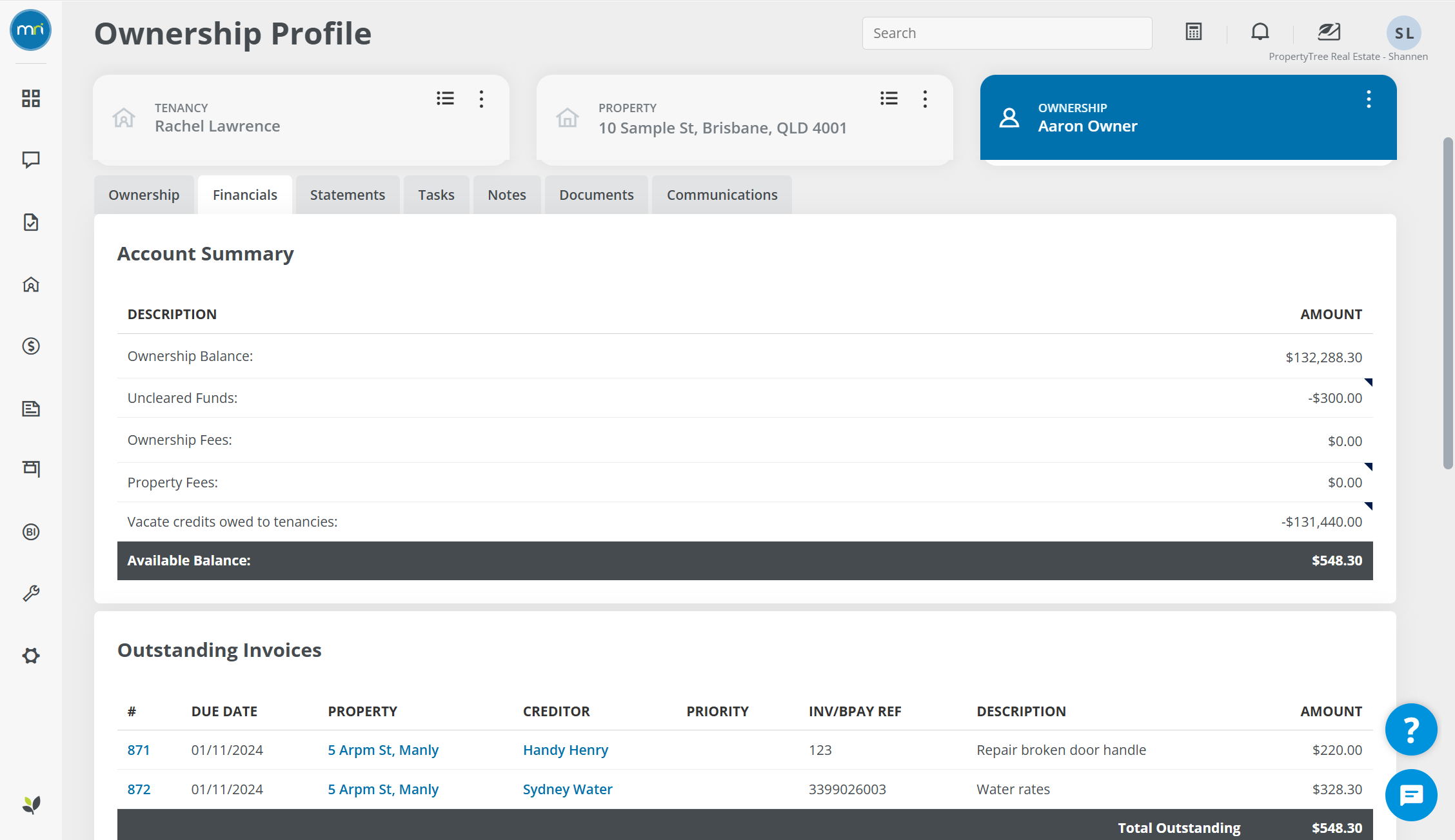Open the property house icon in sidebar

31,284
